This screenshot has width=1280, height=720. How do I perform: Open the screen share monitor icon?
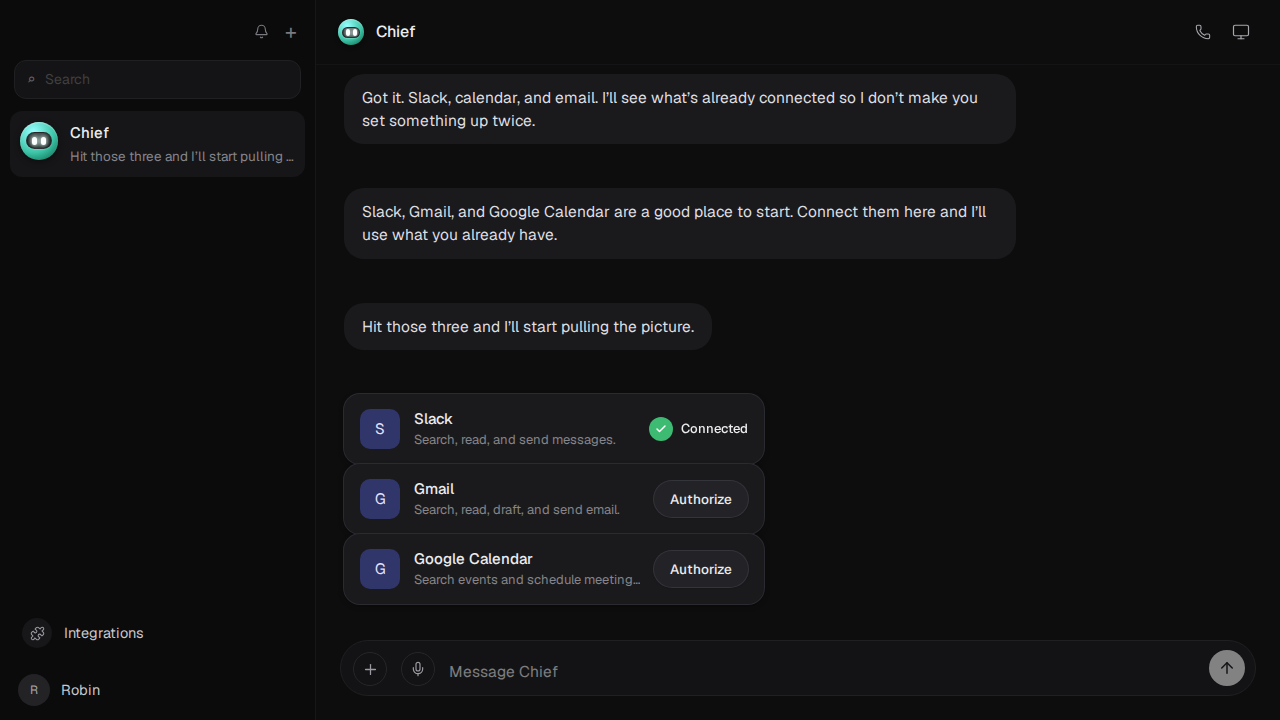click(1241, 32)
